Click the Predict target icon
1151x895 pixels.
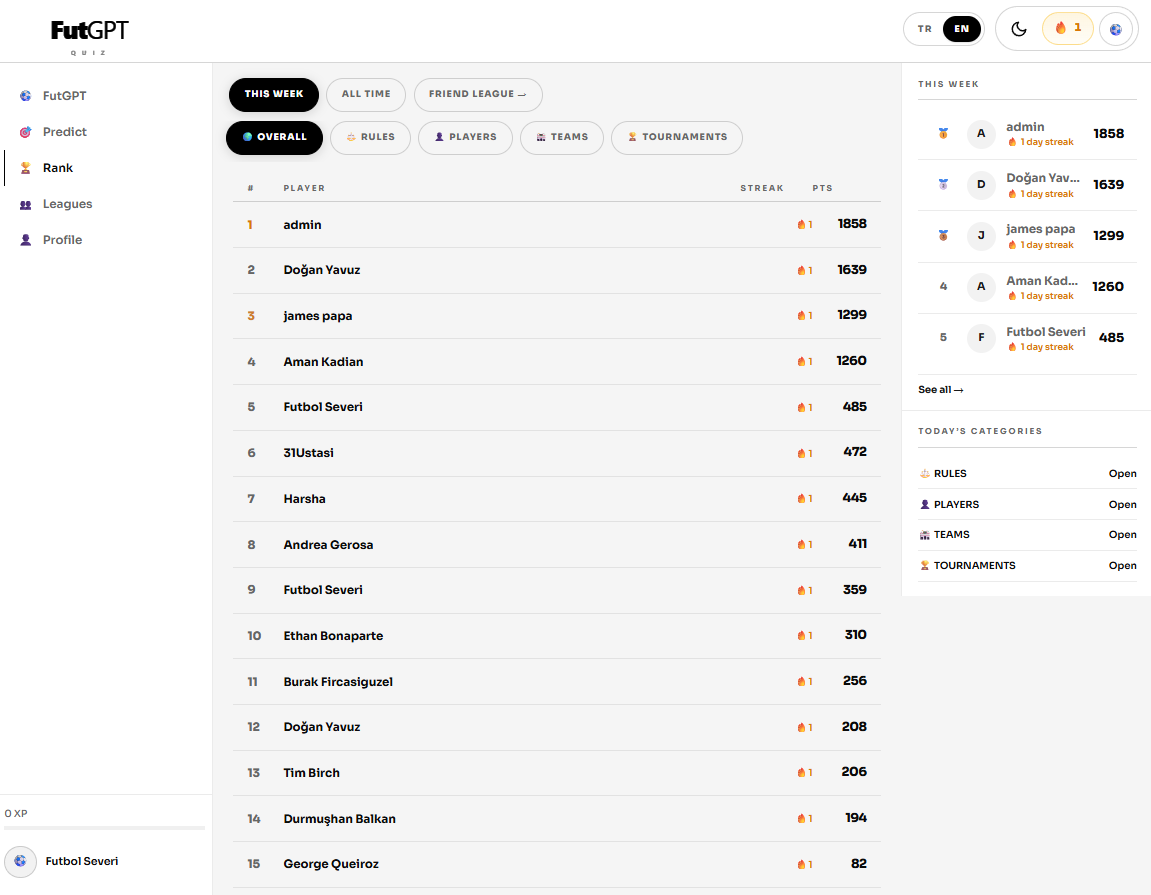[26, 131]
